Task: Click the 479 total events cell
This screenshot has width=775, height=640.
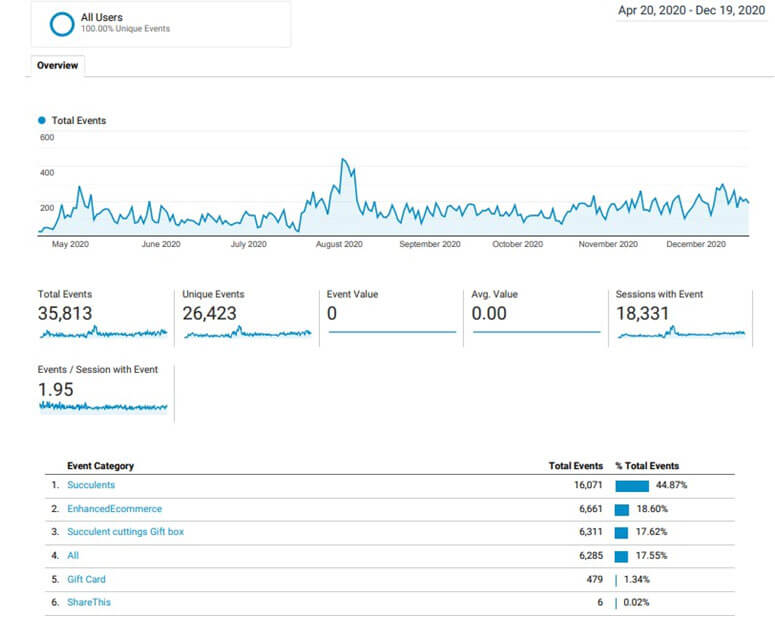Action: [x=595, y=579]
